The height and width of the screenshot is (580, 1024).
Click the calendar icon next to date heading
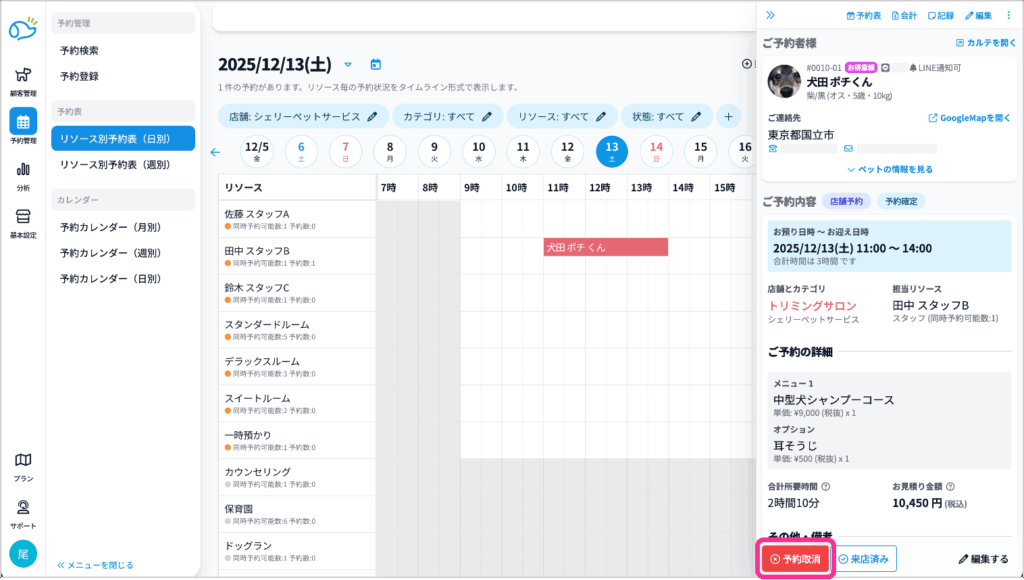pos(376,64)
